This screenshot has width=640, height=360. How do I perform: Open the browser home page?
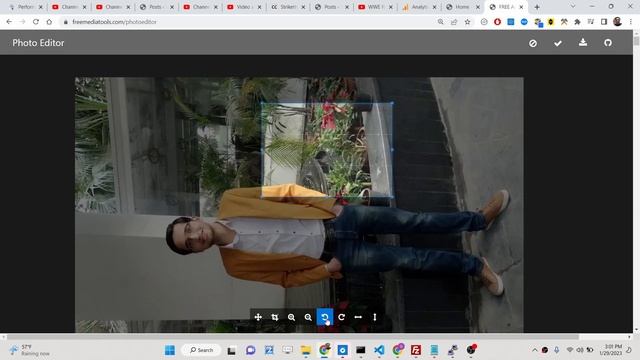pos(49,22)
